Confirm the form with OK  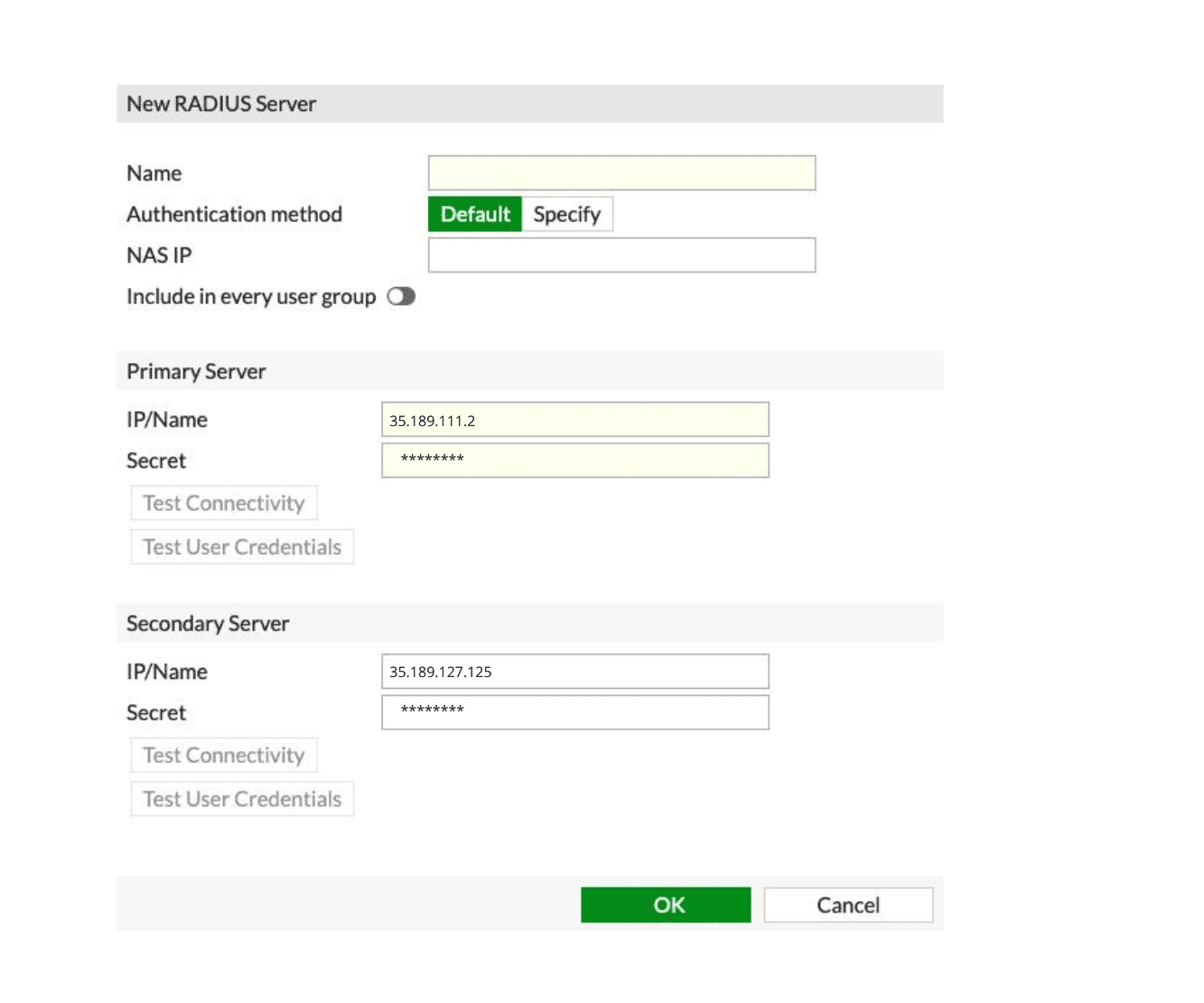pyautogui.click(x=666, y=905)
